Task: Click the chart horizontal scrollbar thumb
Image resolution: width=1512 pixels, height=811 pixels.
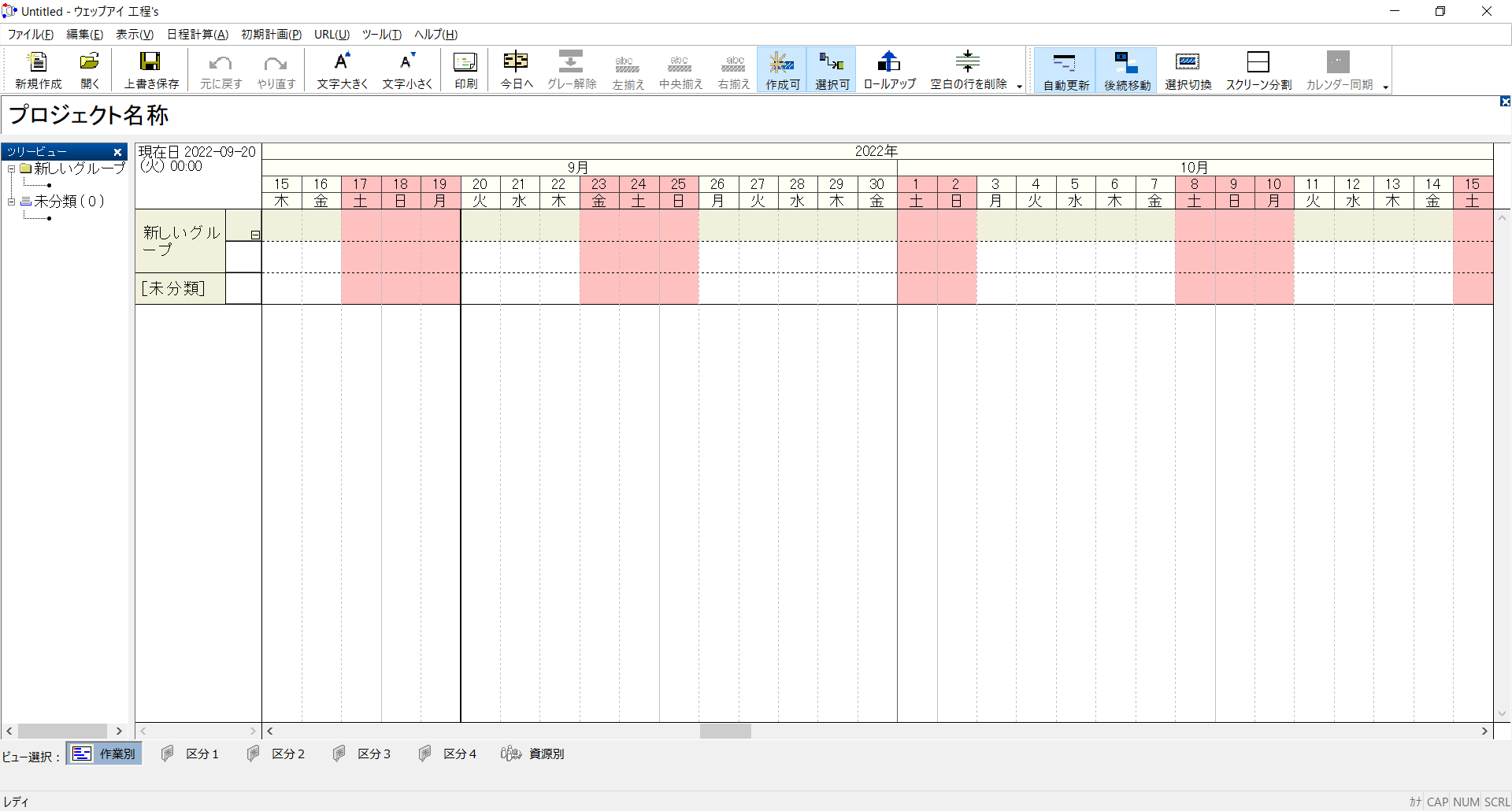Action: coord(725,731)
